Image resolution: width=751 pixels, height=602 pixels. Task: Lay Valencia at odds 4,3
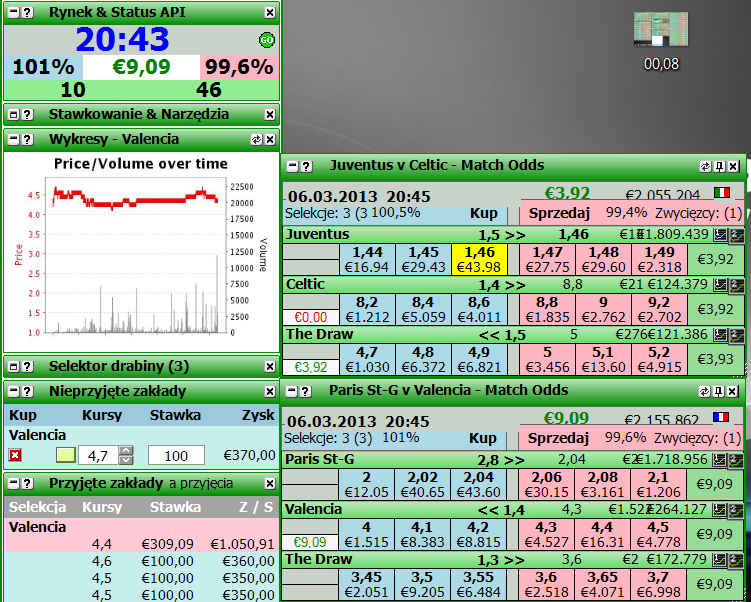(546, 534)
